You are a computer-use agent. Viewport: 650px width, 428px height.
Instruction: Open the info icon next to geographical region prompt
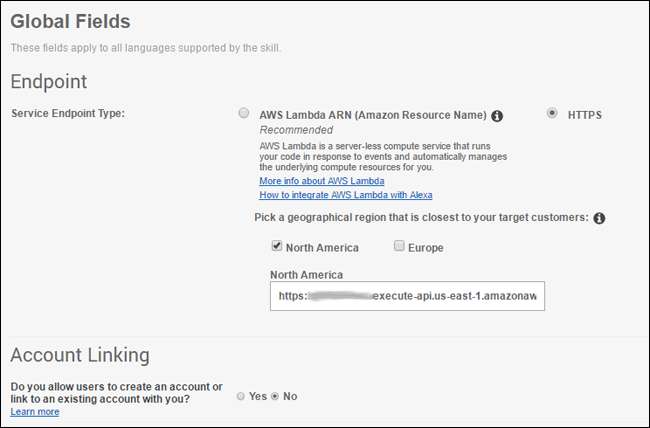tap(599, 218)
